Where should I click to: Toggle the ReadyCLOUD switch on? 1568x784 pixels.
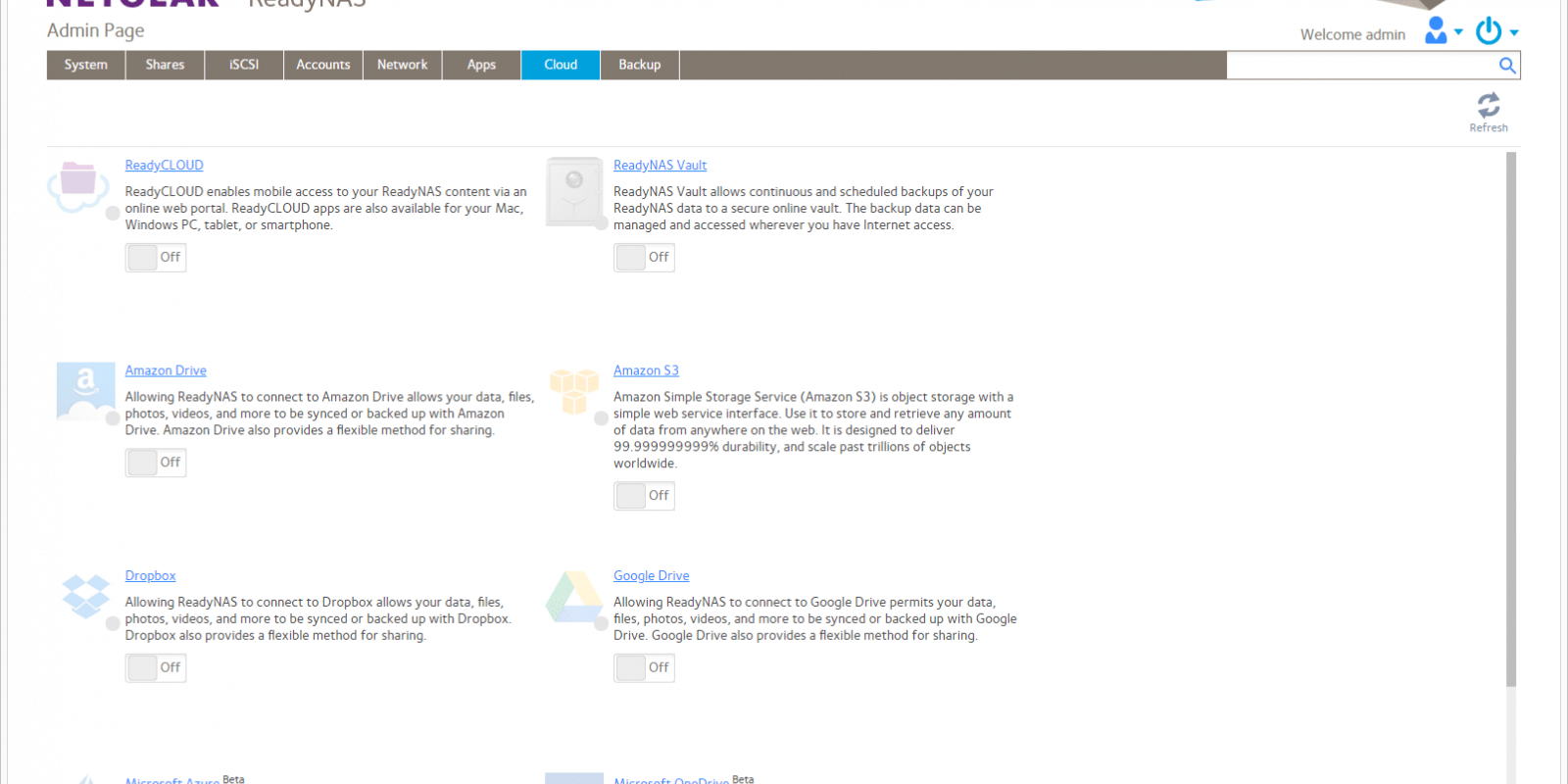[156, 258]
